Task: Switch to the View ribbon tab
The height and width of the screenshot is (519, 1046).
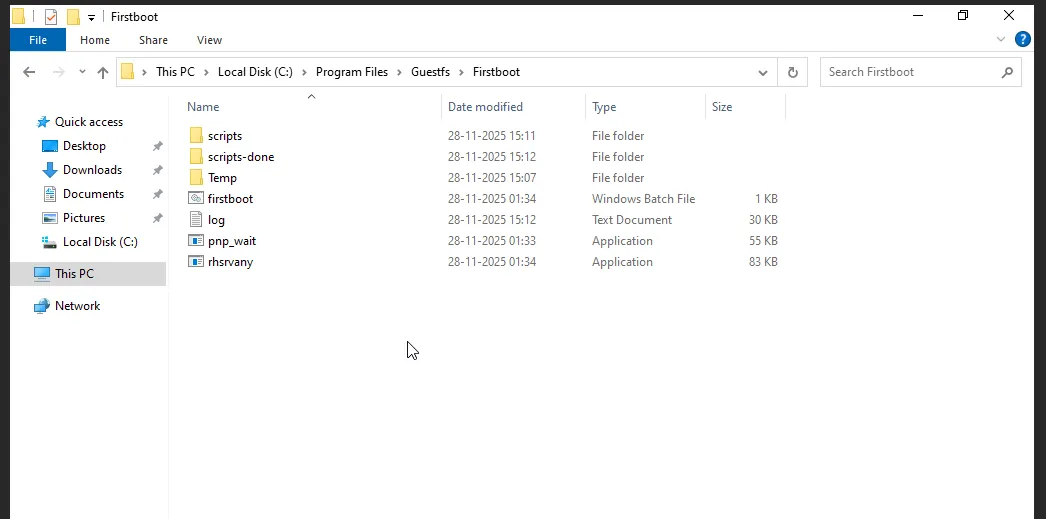Action: pos(209,40)
